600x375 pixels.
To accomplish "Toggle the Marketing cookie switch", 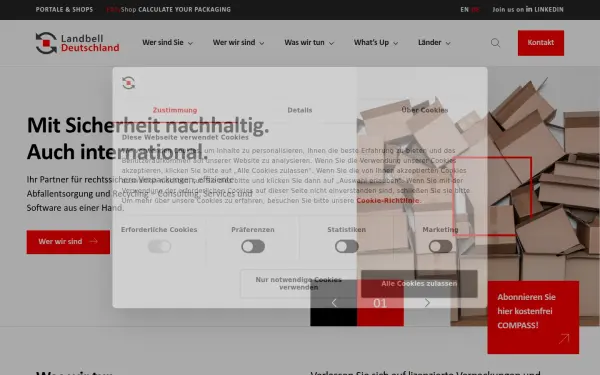I will (x=440, y=246).
